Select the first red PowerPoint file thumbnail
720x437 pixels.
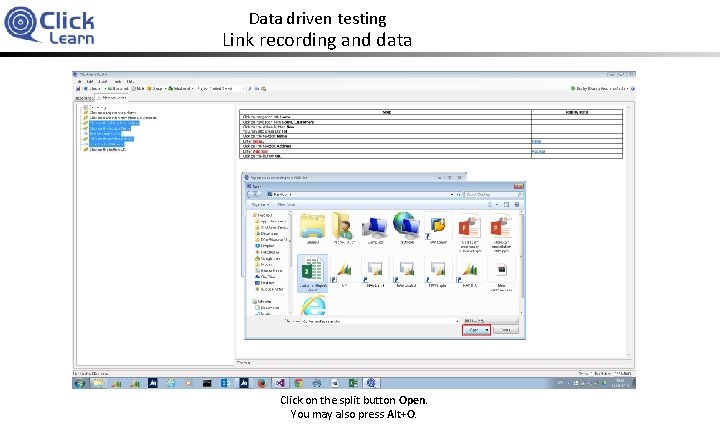point(469,233)
